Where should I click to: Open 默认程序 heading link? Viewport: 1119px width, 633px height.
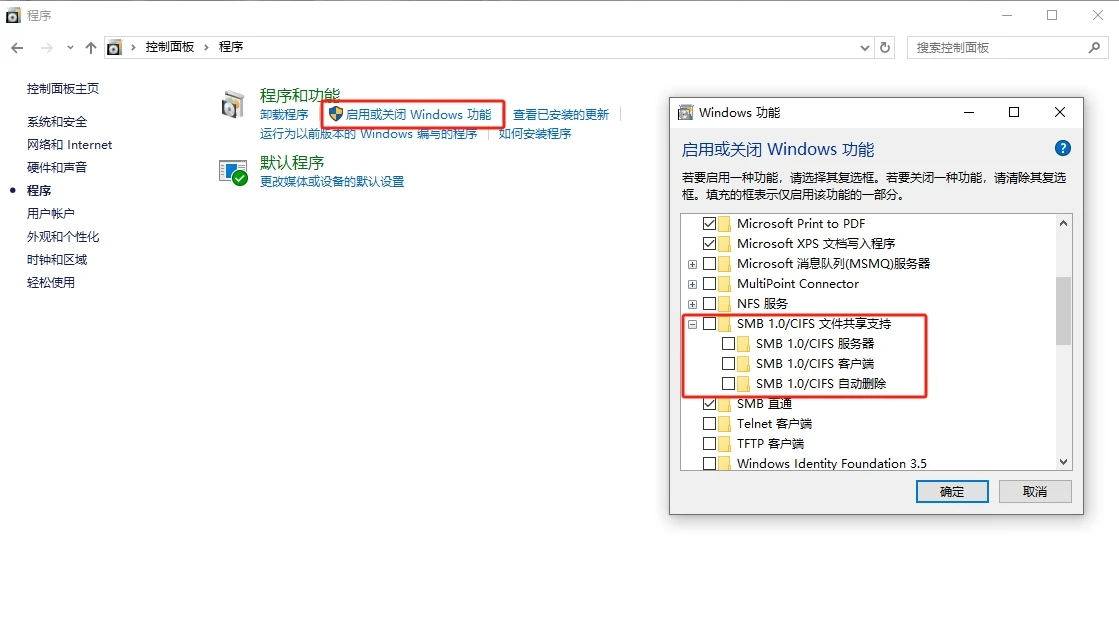pyautogui.click(x=292, y=163)
